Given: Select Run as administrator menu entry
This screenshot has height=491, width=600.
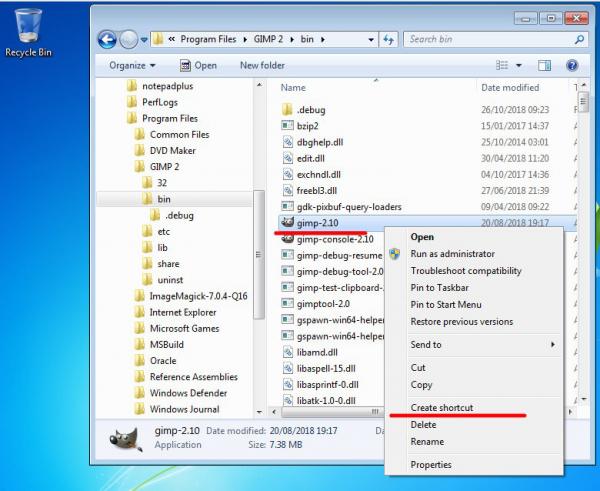Looking at the screenshot, I should pyautogui.click(x=452, y=254).
